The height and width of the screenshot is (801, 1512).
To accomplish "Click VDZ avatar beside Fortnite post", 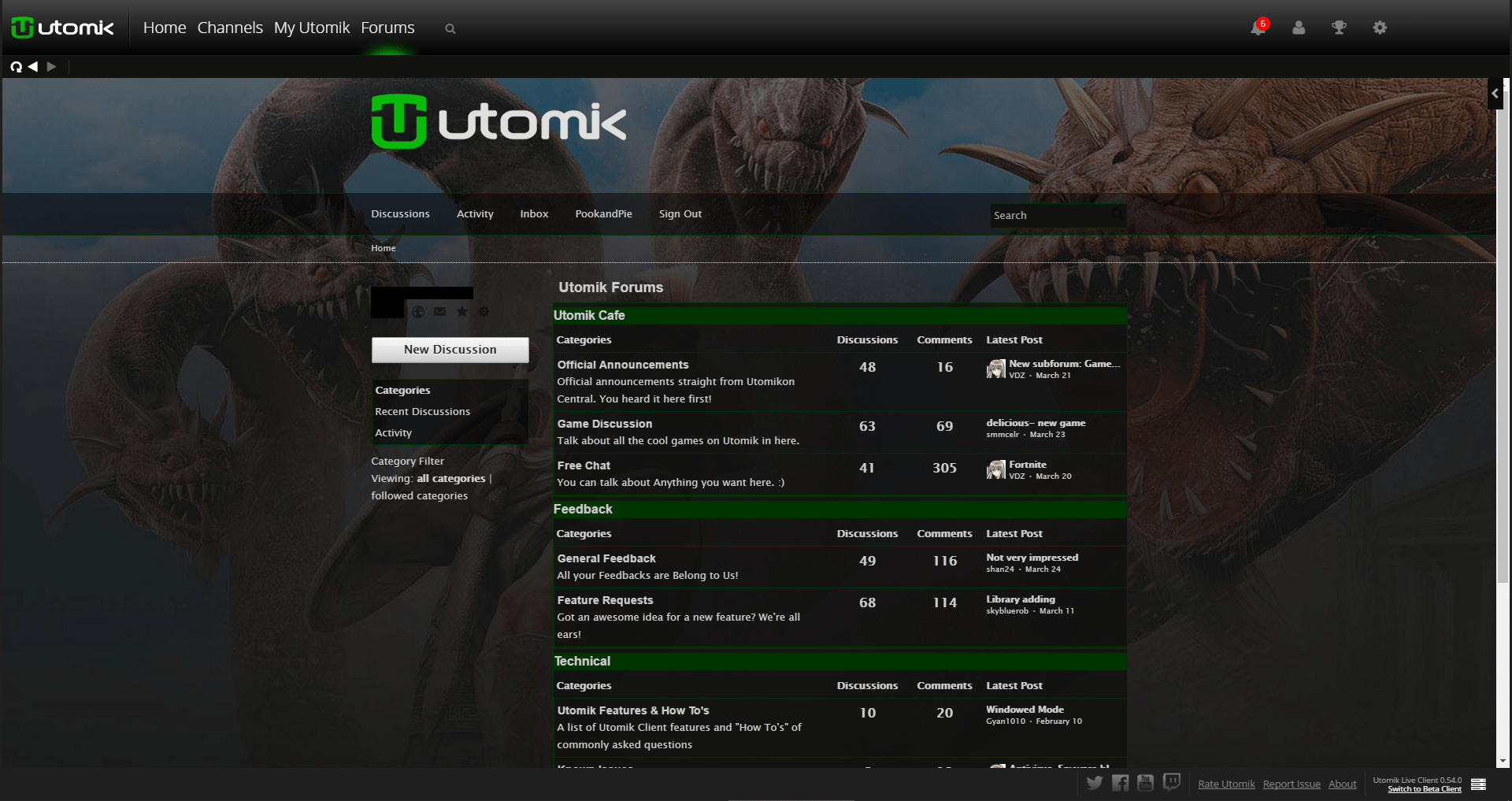I will click(996, 469).
